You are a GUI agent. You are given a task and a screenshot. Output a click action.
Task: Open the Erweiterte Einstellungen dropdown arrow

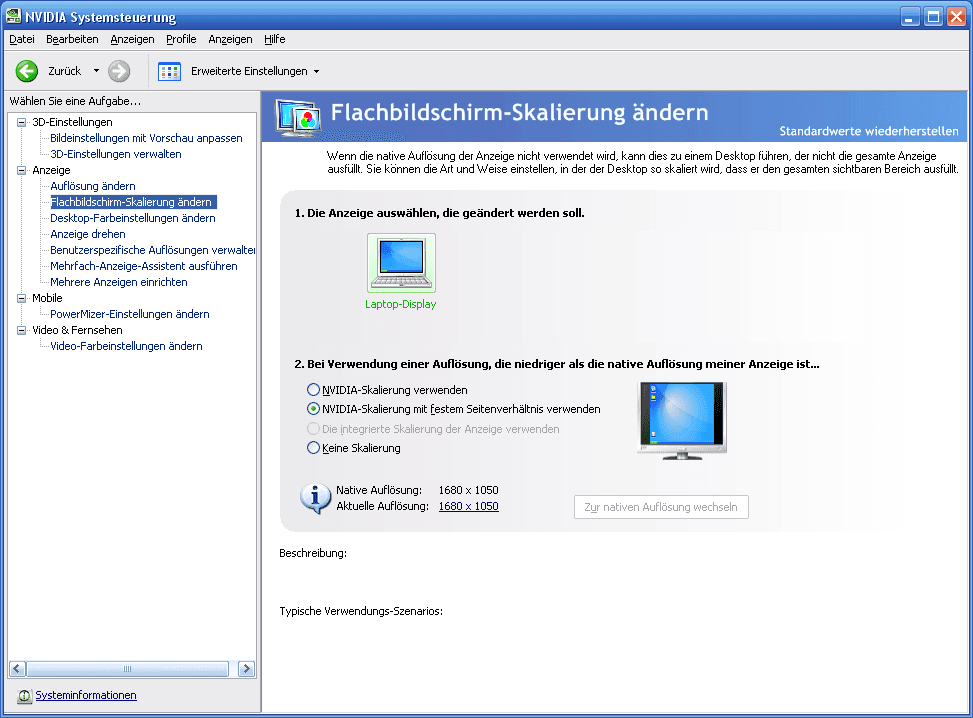click(x=316, y=71)
